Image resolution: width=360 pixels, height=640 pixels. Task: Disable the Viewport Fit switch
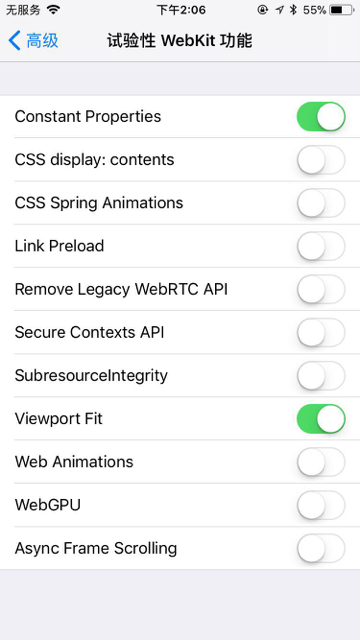coord(321,419)
